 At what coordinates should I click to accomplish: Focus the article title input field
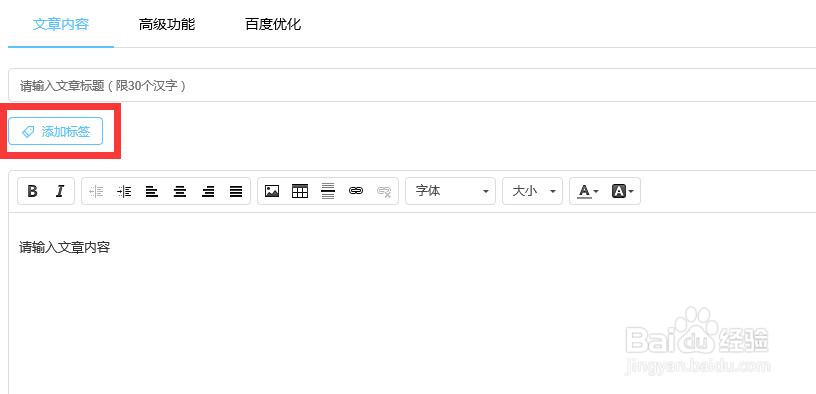click(412, 85)
